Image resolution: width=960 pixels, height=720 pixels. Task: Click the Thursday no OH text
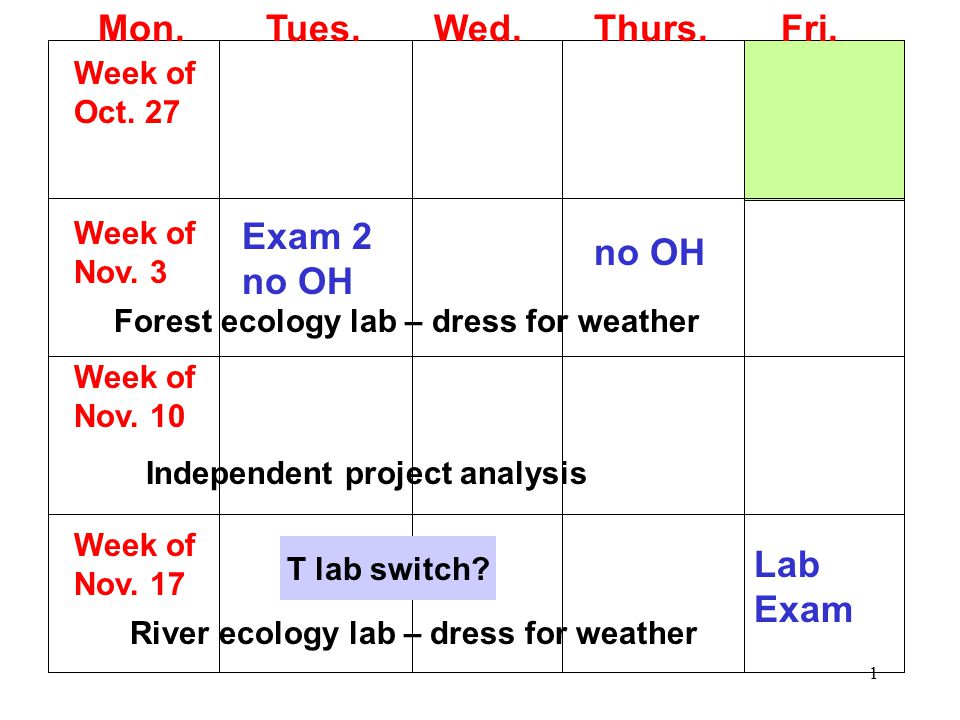coord(650,252)
